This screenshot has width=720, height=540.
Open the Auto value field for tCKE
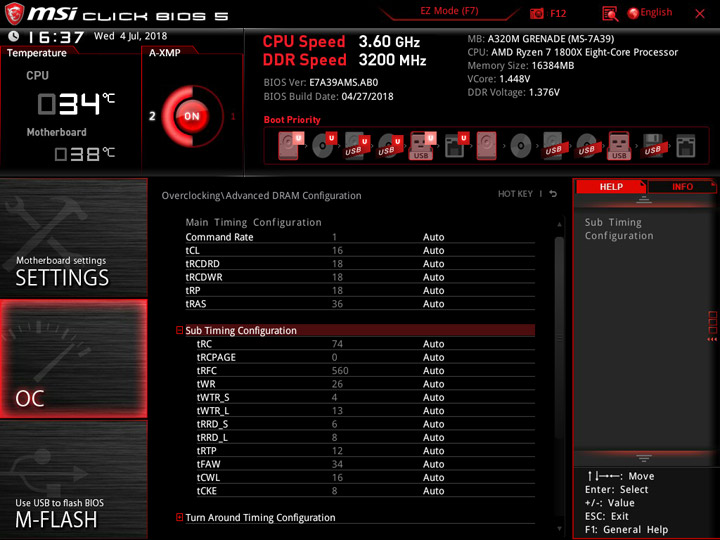(433, 491)
